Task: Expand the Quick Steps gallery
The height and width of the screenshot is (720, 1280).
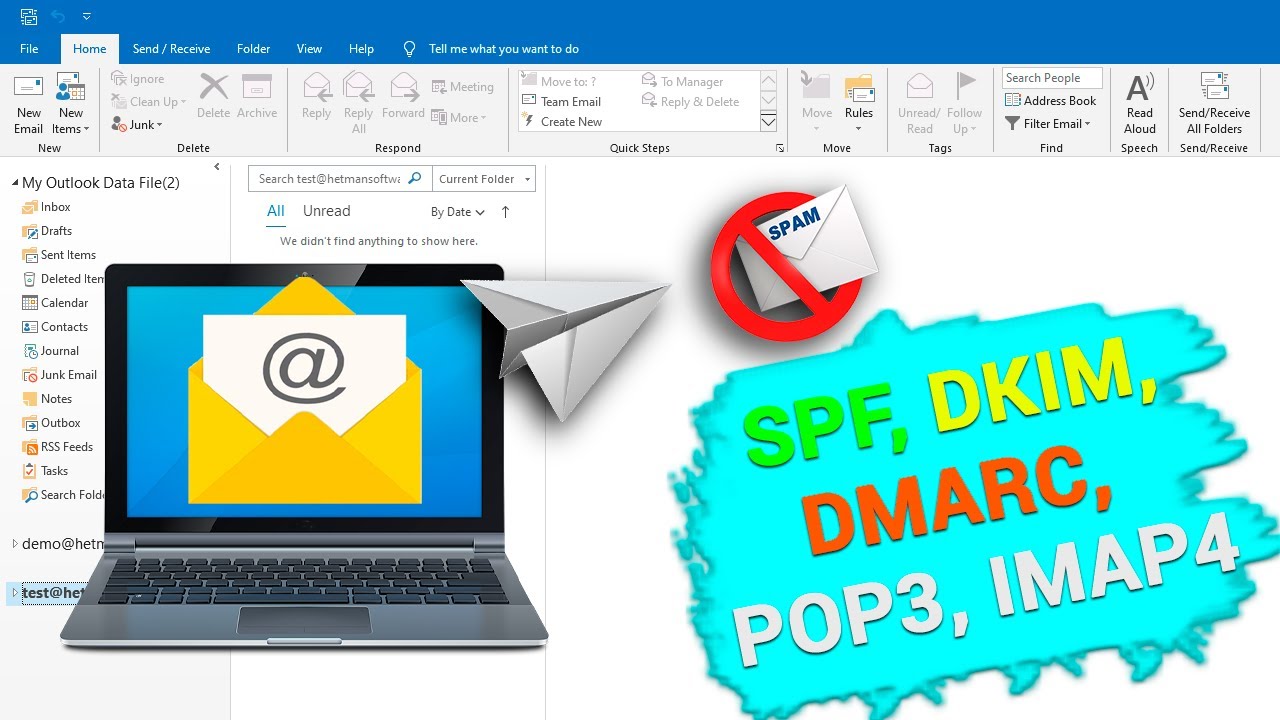Action: point(768,122)
